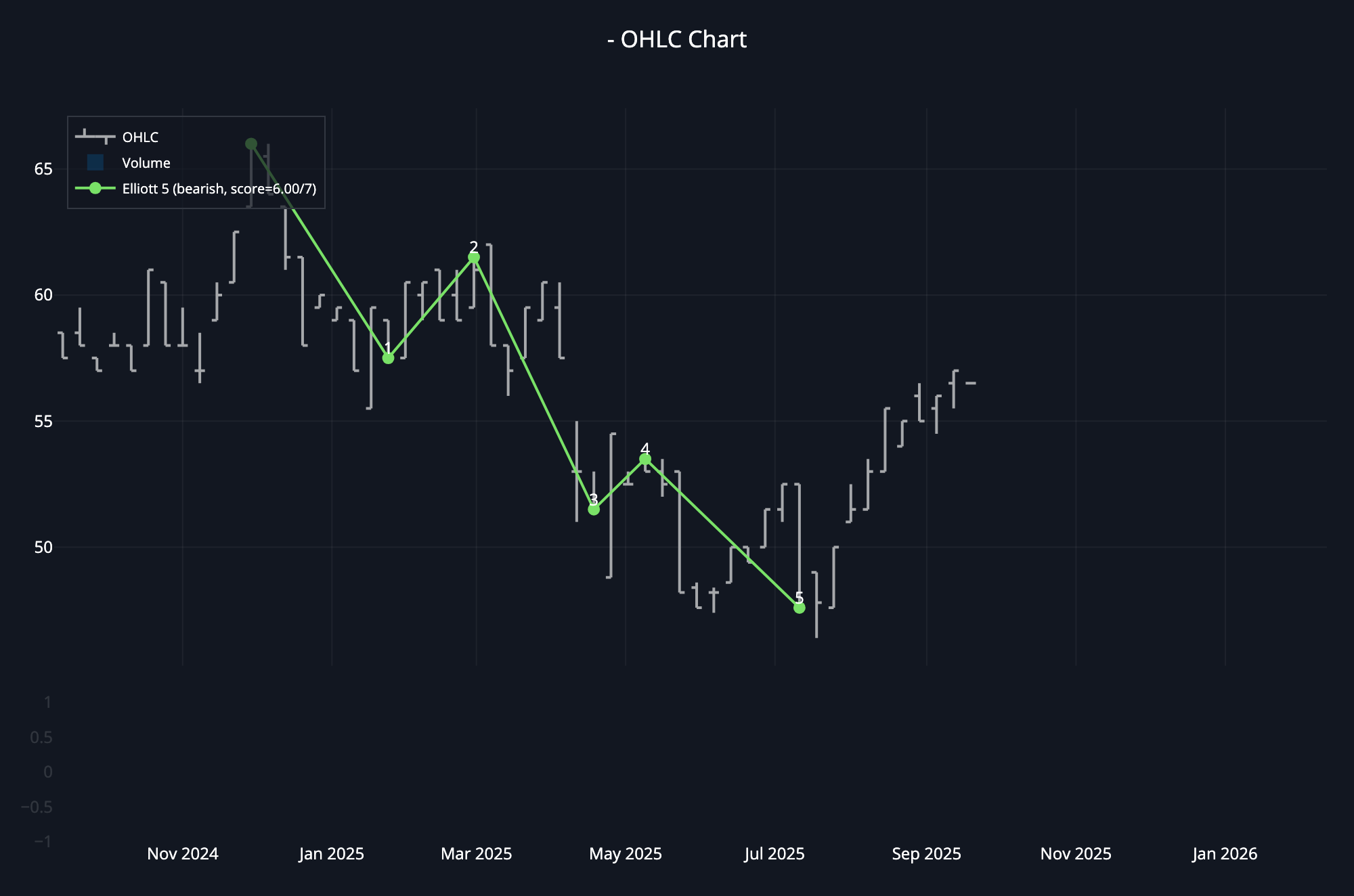Select the Elliott wave 1 point marker
Image resolution: width=1354 pixels, height=896 pixels.
(x=388, y=358)
